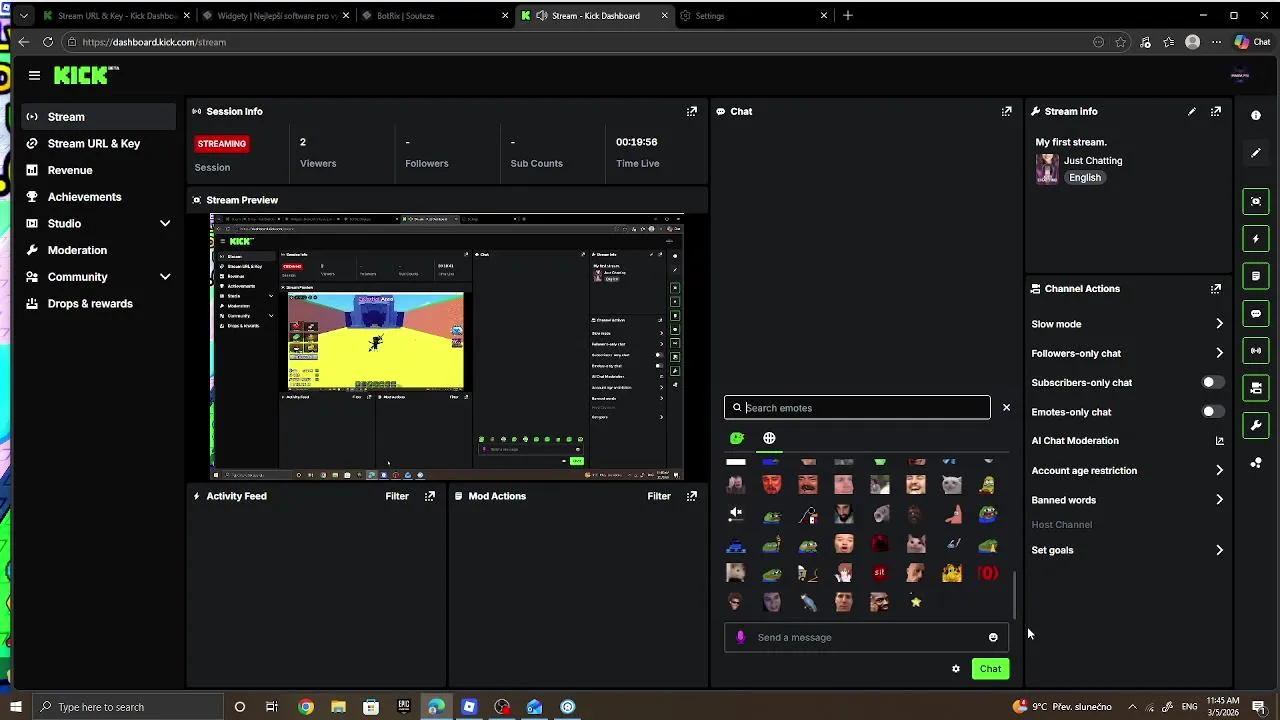Toggle the chat bubble widget in right rail
Image resolution: width=1280 pixels, height=720 pixels.
pos(1256,313)
